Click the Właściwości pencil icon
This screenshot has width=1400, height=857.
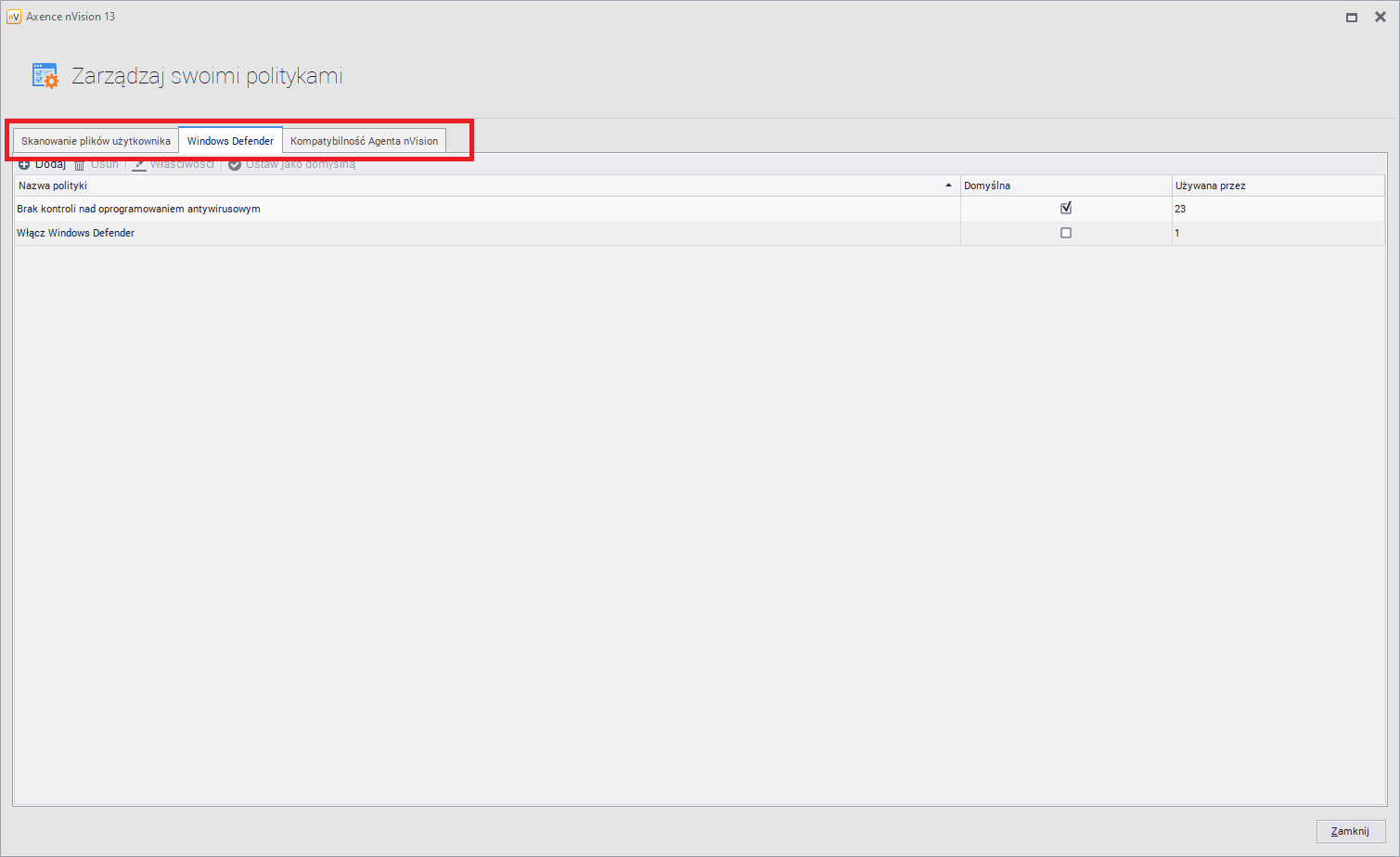pos(139,165)
